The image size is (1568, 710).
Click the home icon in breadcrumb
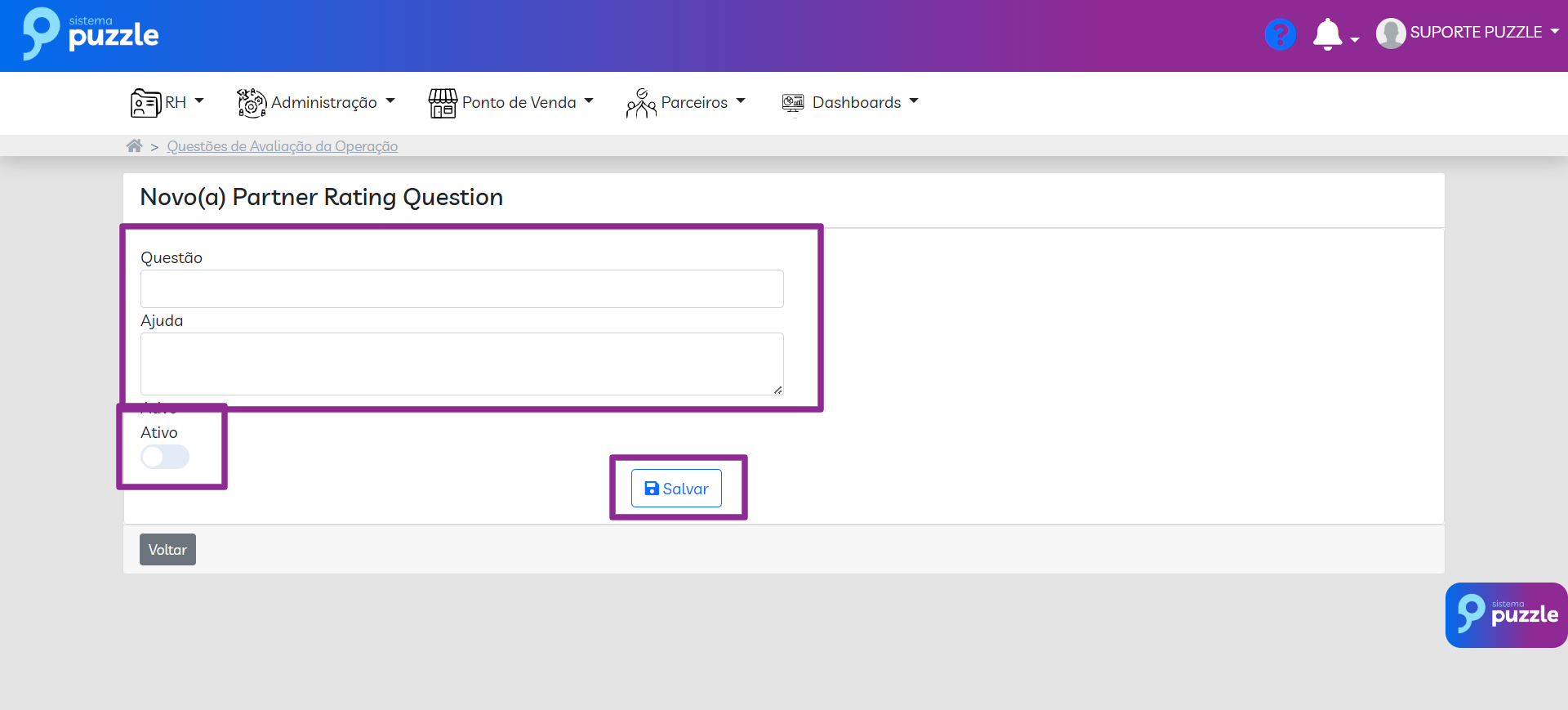pyautogui.click(x=134, y=146)
